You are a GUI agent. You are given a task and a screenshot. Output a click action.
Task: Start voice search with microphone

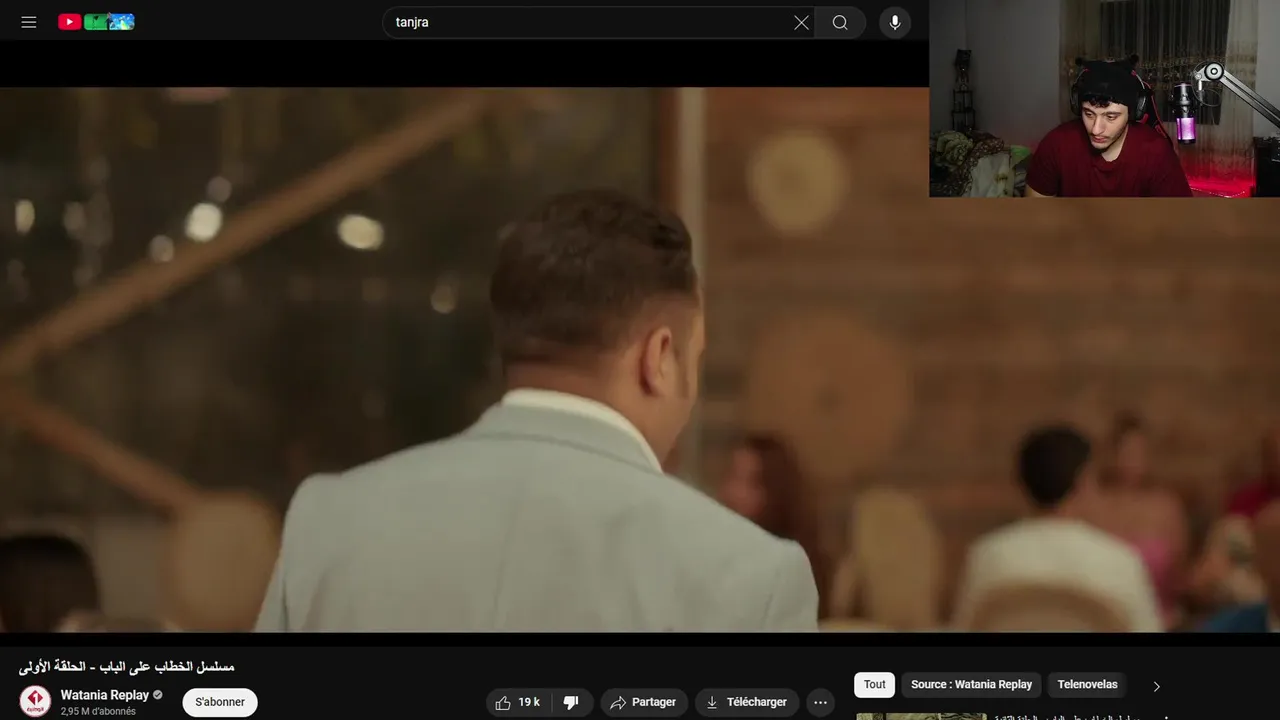pos(895,22)
